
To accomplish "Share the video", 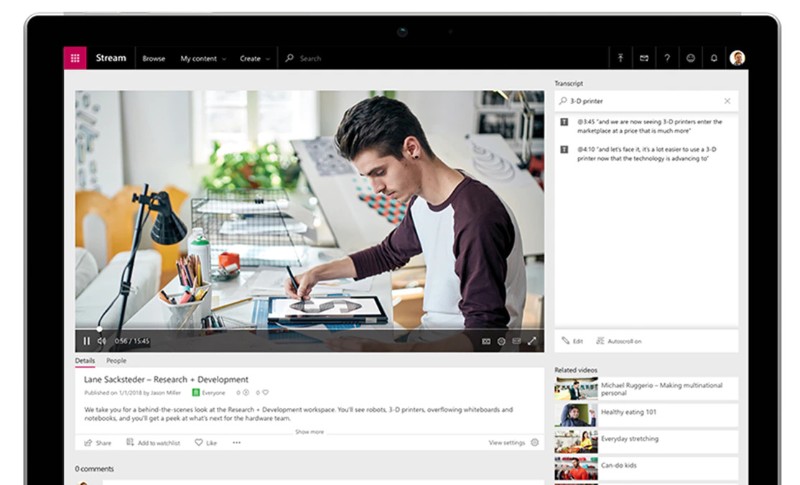I will [x=97, y=443].
